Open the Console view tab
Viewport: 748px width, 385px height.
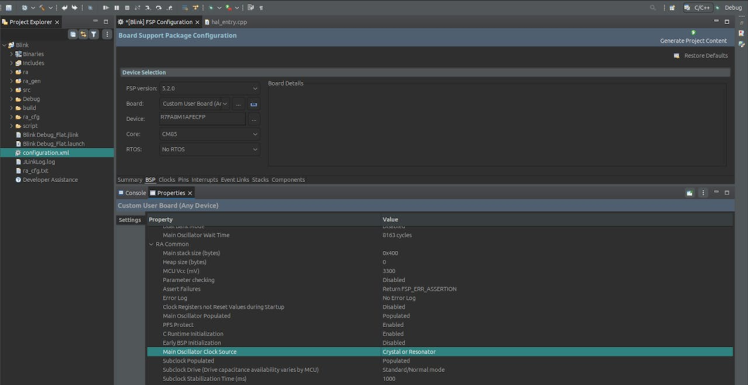[x=132, y=193]
